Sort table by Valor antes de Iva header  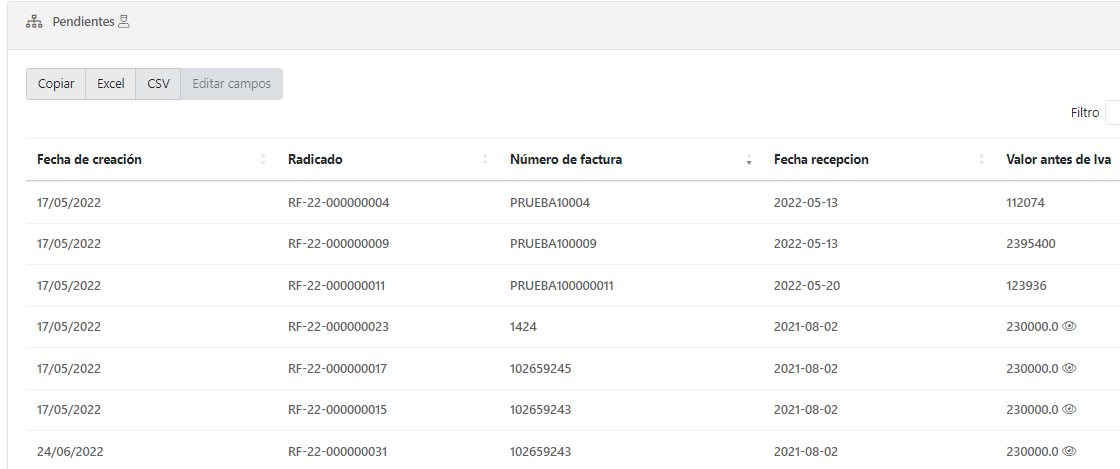point(1059,159)
